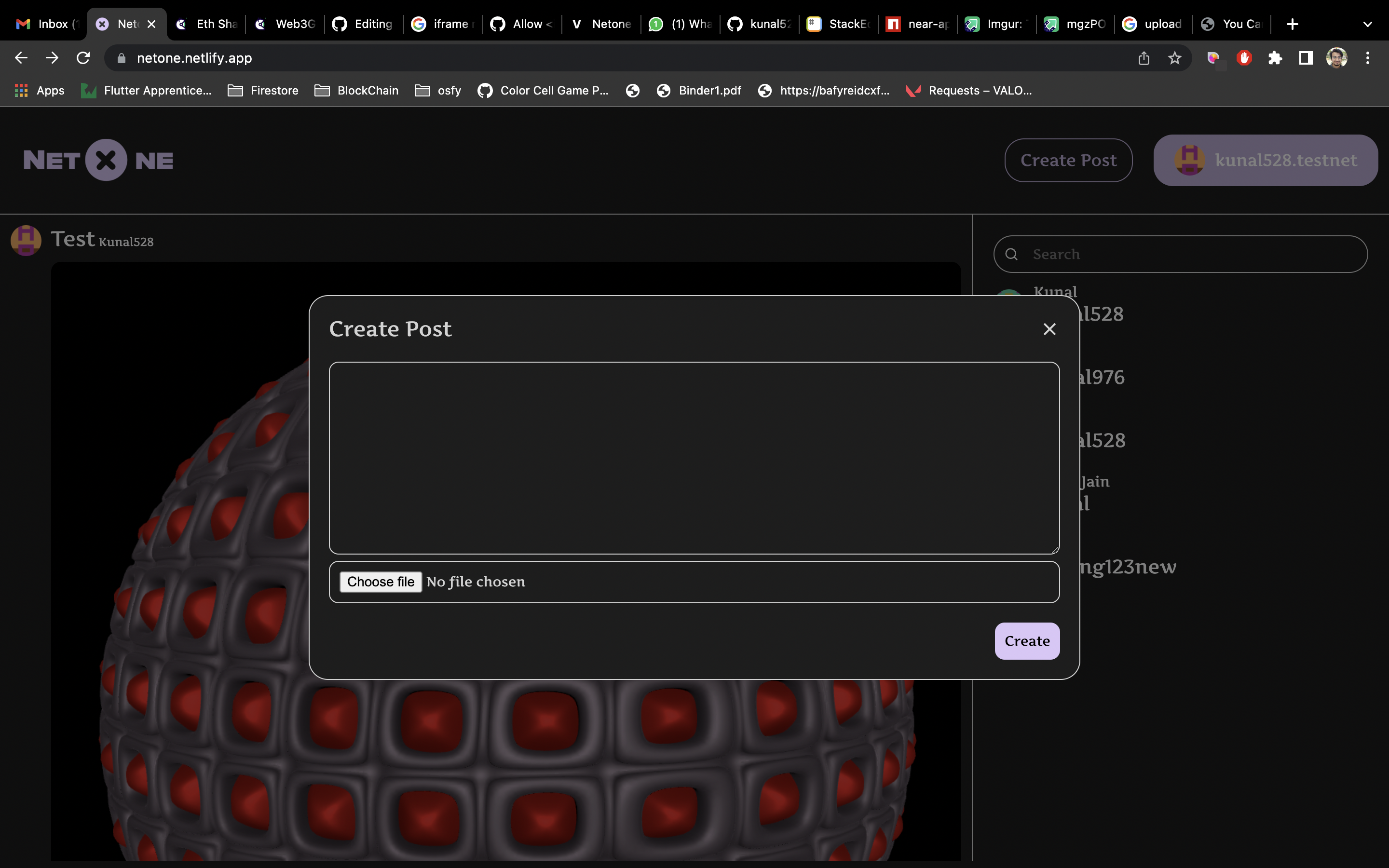Open Flutter Apprentice bookmark
The image size is (1389, 868).
pyautogui.click(x=146, y=91)
